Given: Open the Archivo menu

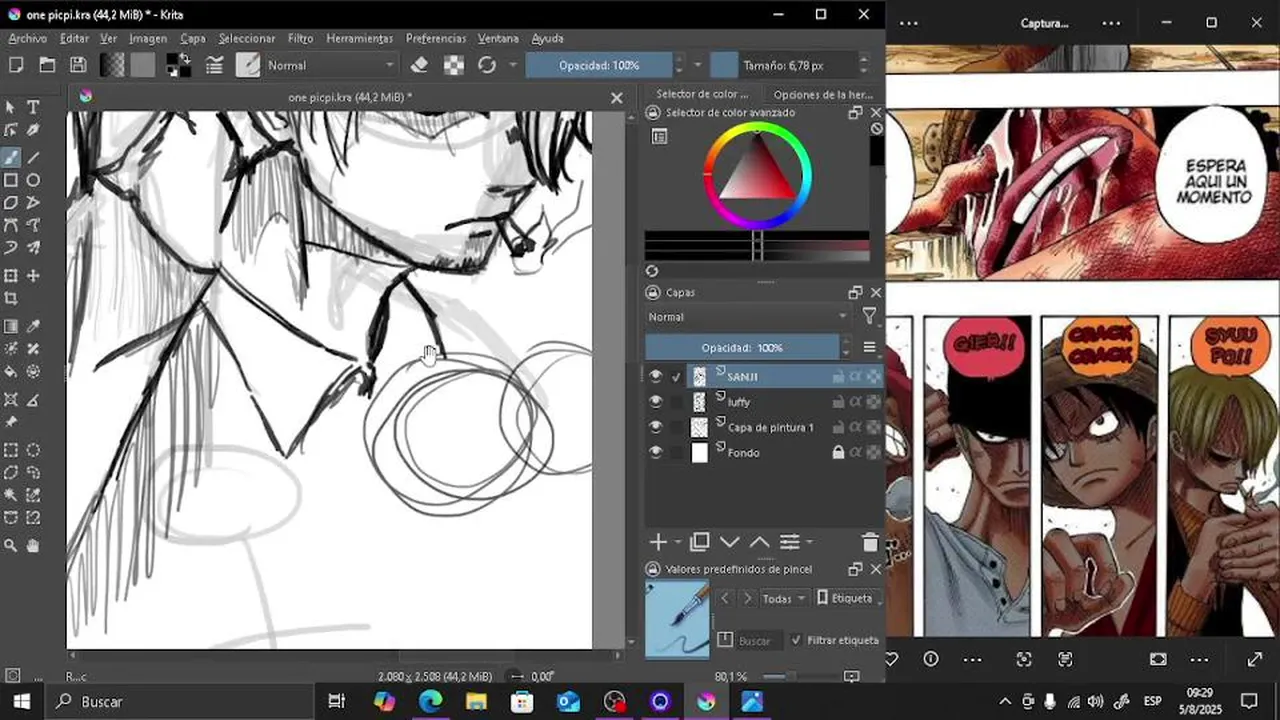Looking at the screenshot, I should 28,38.
